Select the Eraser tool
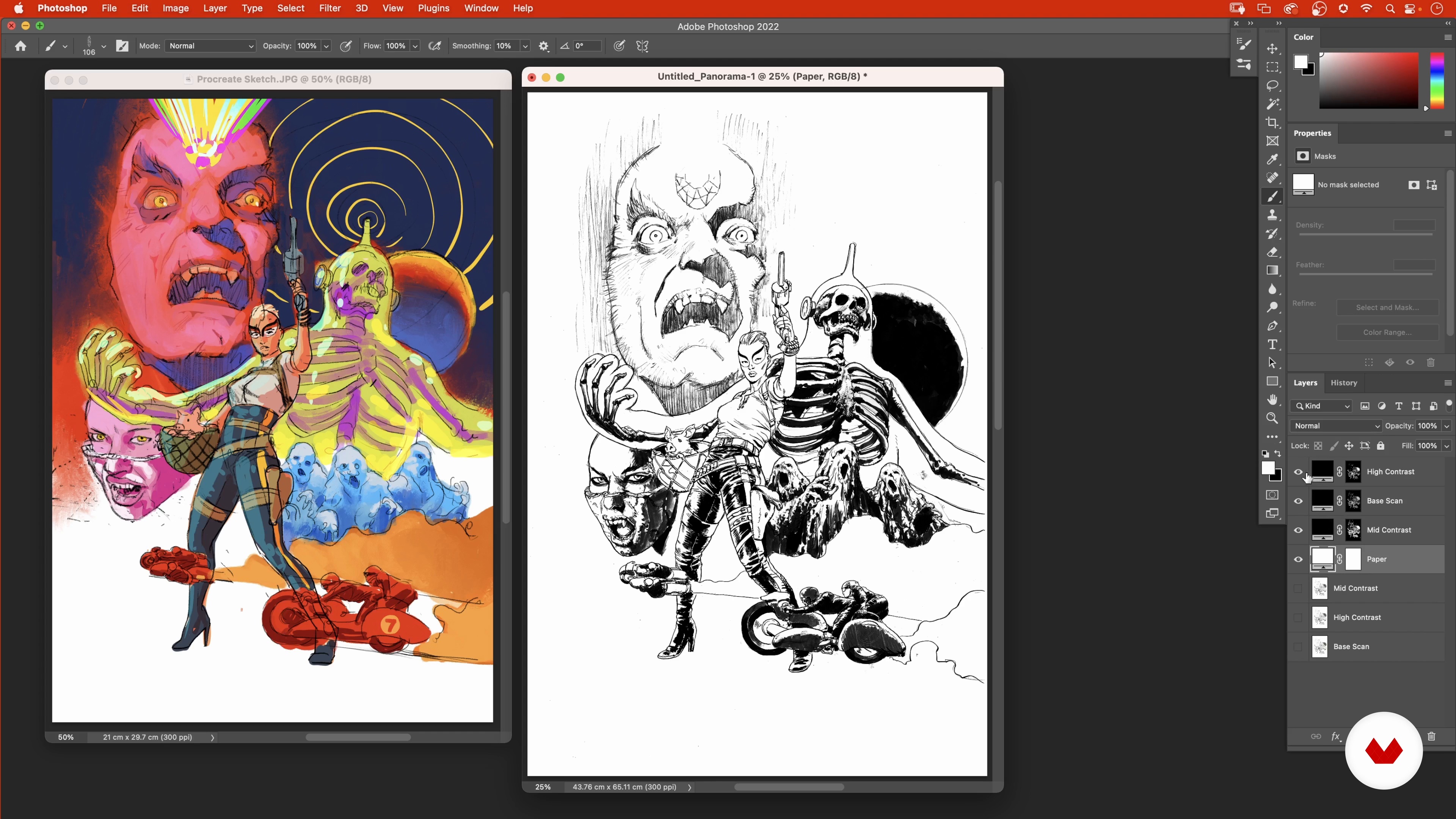The height and width of the screenshot is (819, 1456). (x=1272, y=252)
